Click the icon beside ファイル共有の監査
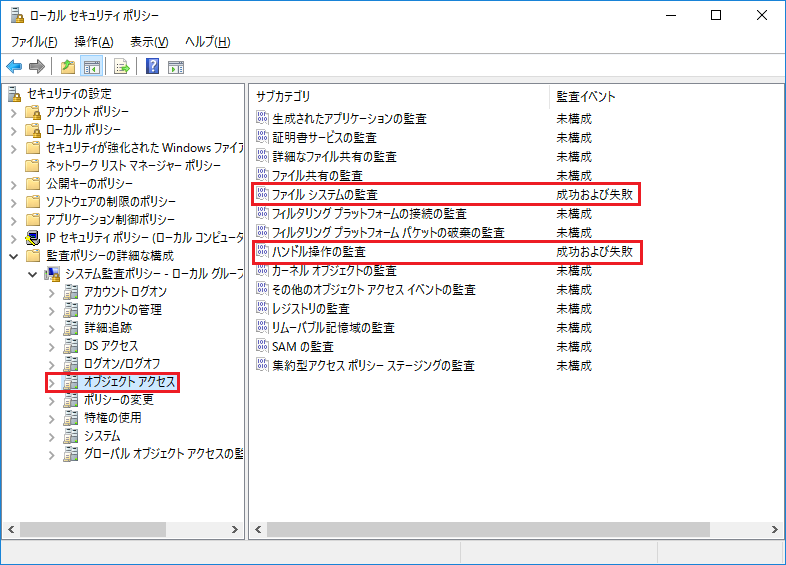Screen dimensions: 786x565 tap(262, 174)
